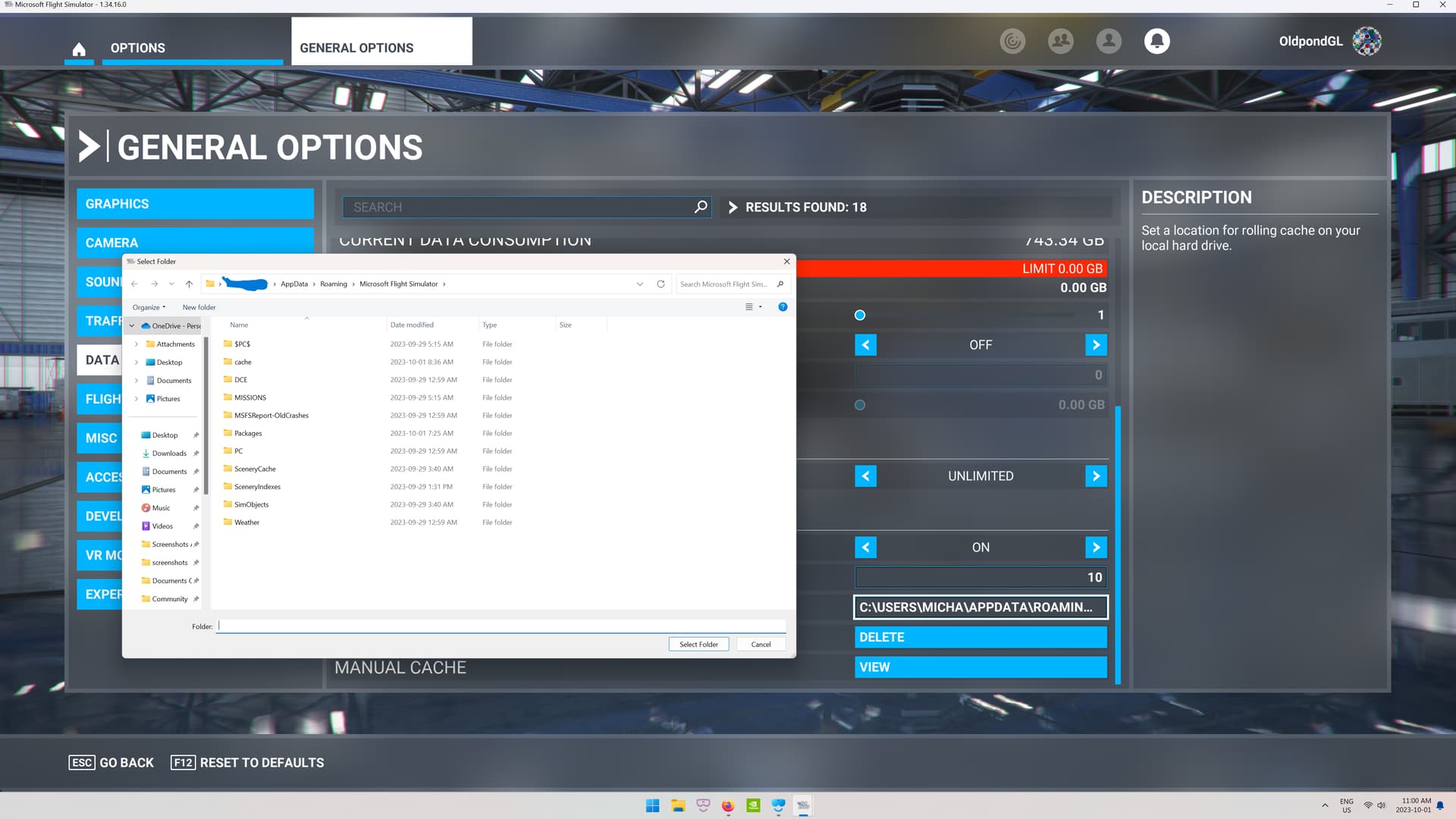Click the options SEARCH field
Image resolution: width=1456 pixels, height=819 pixels.
[526, 207]
